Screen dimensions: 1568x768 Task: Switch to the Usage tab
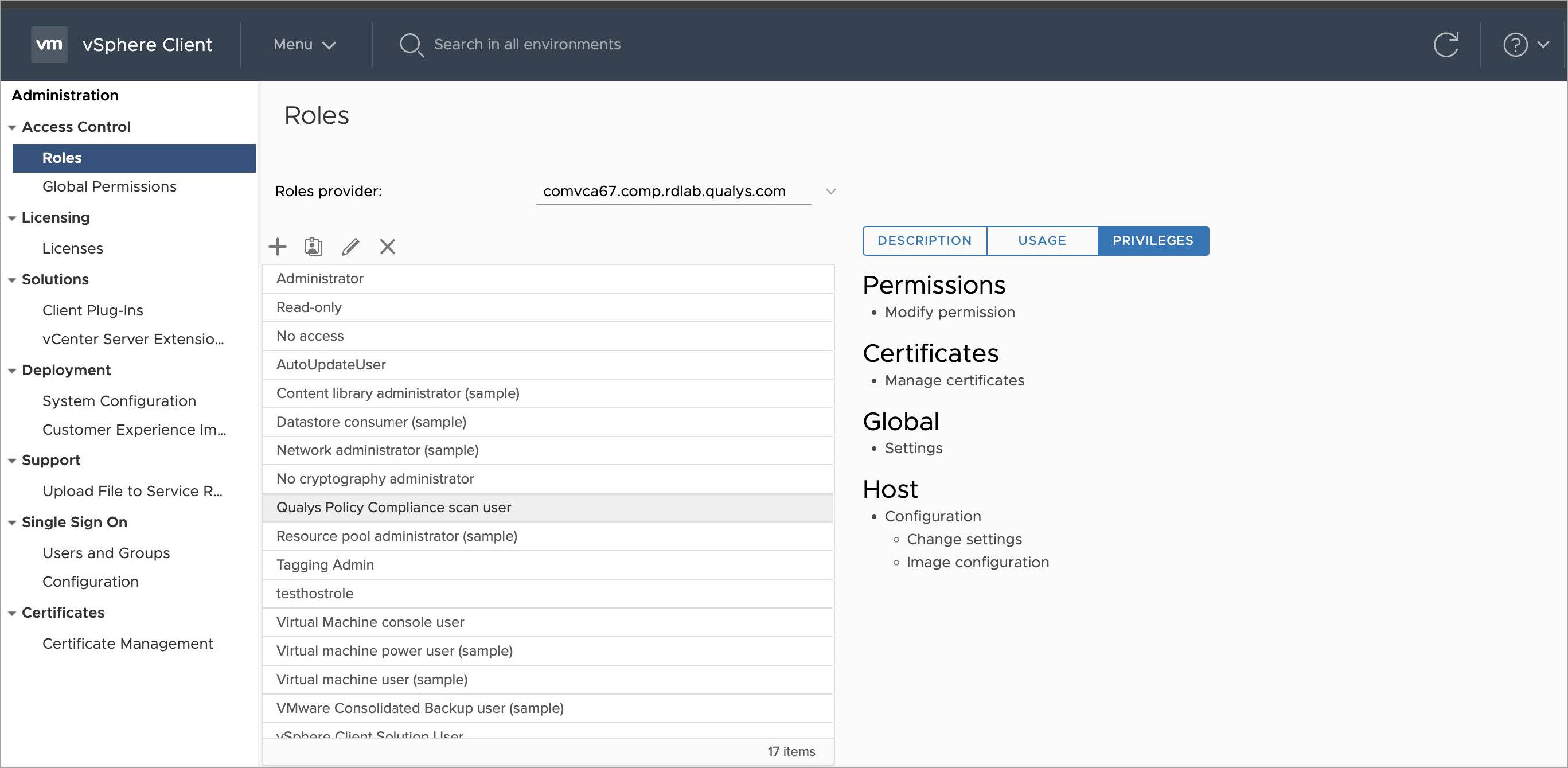coord(1042,241)
